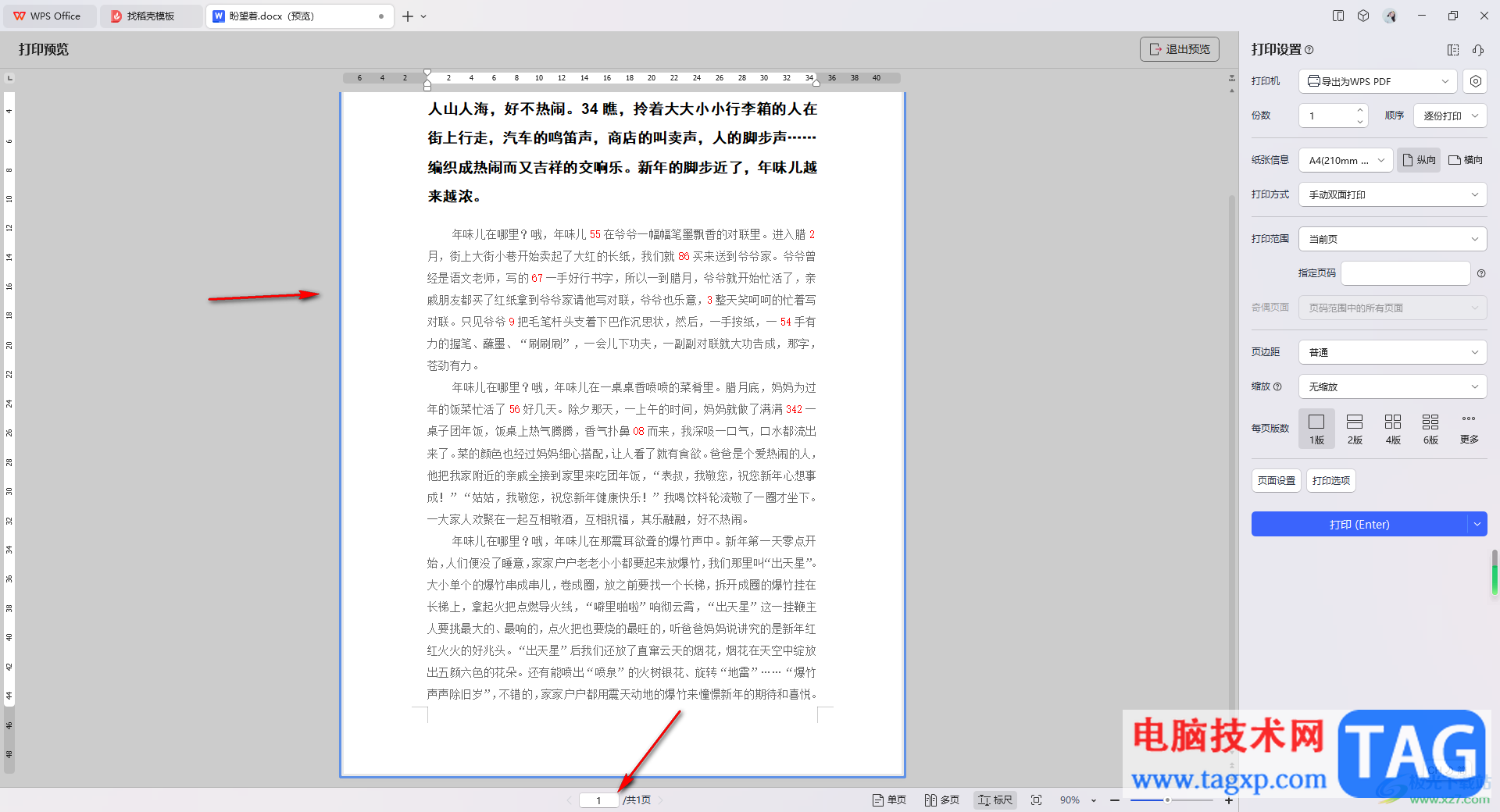Viewport: 1500px width, 812px height.
Task: Click the 指定页码 page number input field
Action: tap(1405, 273)
